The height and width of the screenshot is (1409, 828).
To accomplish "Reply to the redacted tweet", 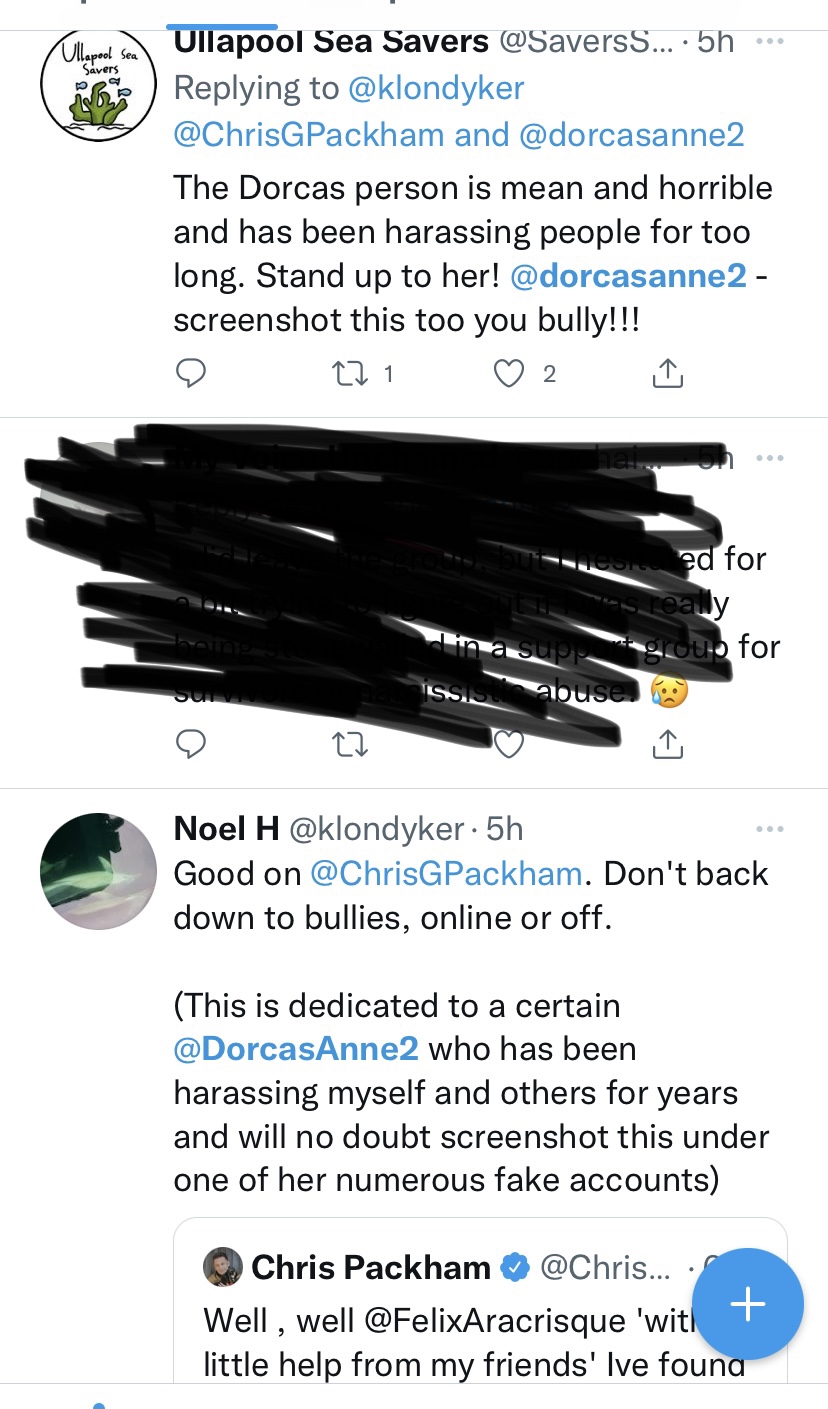I will (x=190, y=744).
